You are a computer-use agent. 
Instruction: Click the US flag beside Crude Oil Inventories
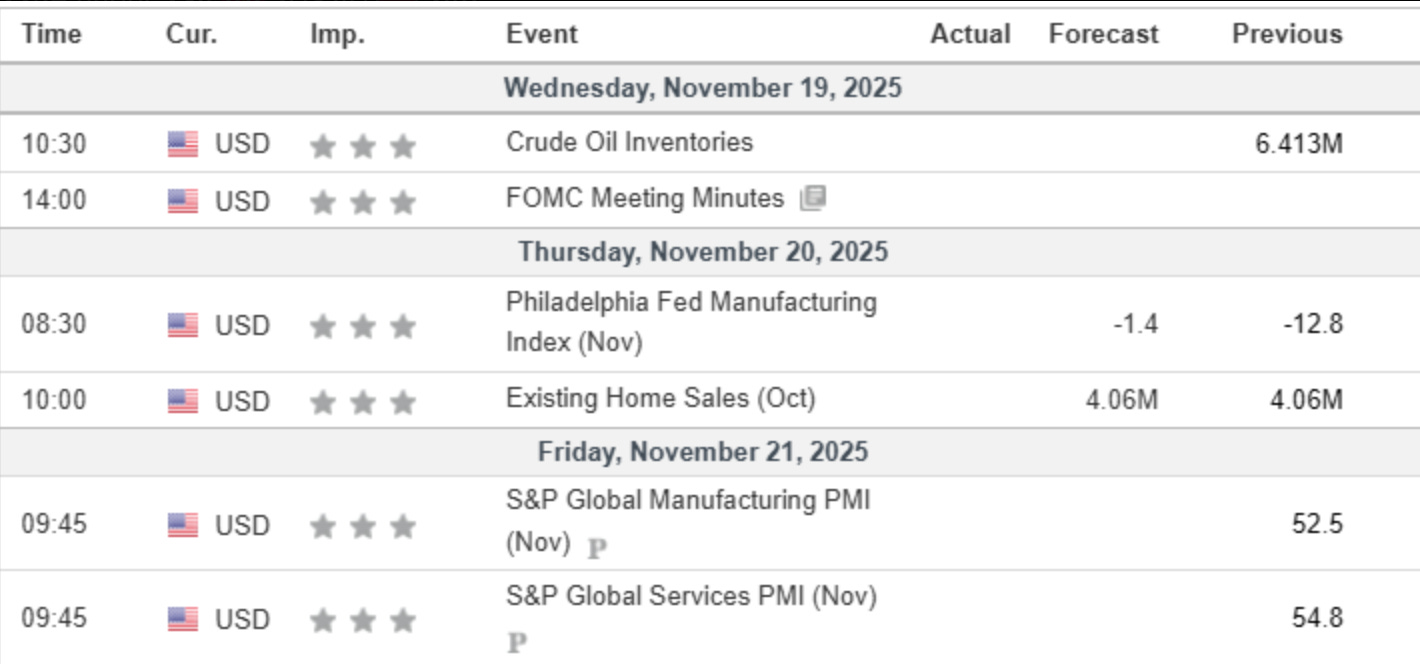[183, 144]
